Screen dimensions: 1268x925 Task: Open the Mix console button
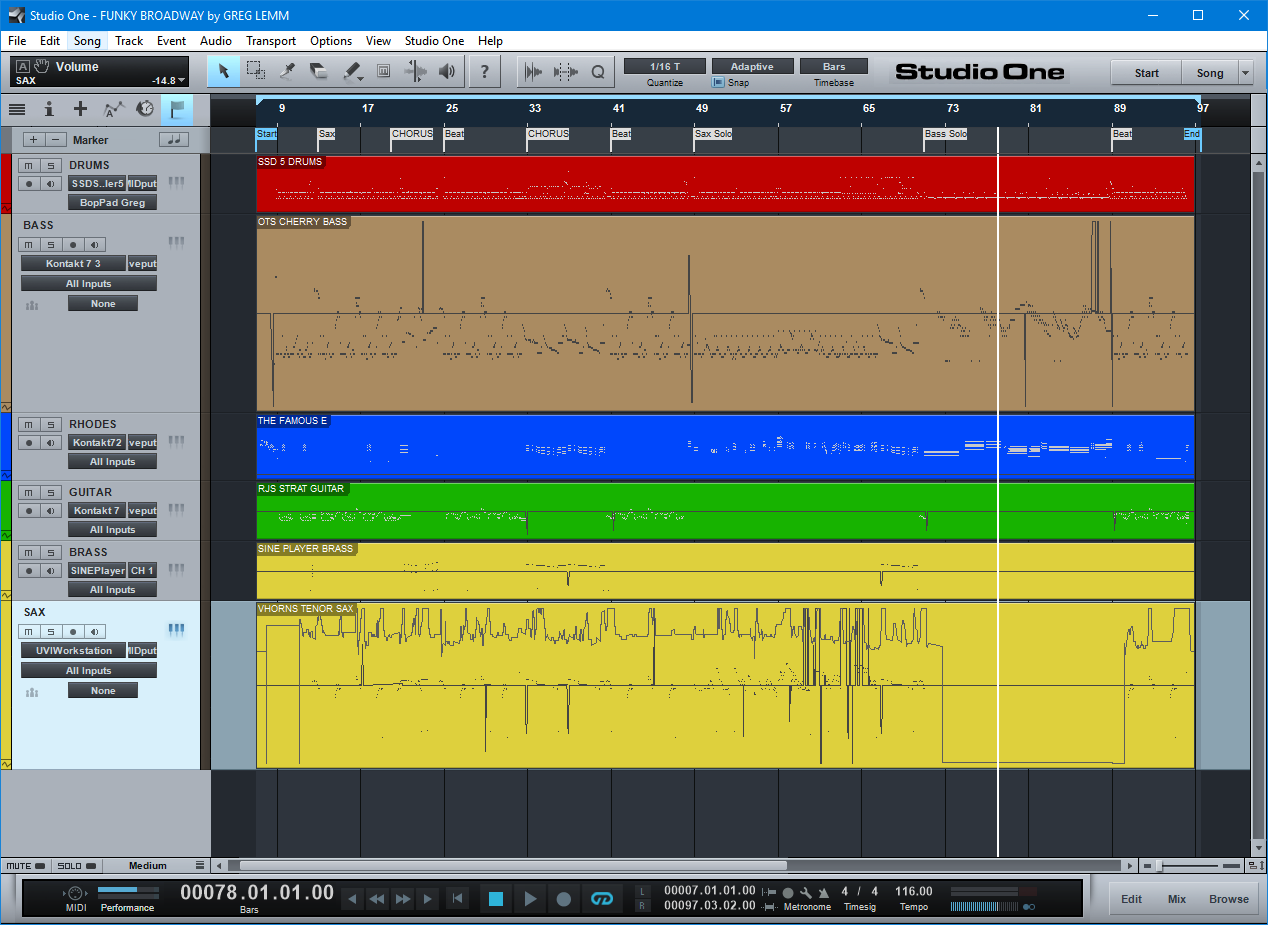click(x=1177, y=899)
